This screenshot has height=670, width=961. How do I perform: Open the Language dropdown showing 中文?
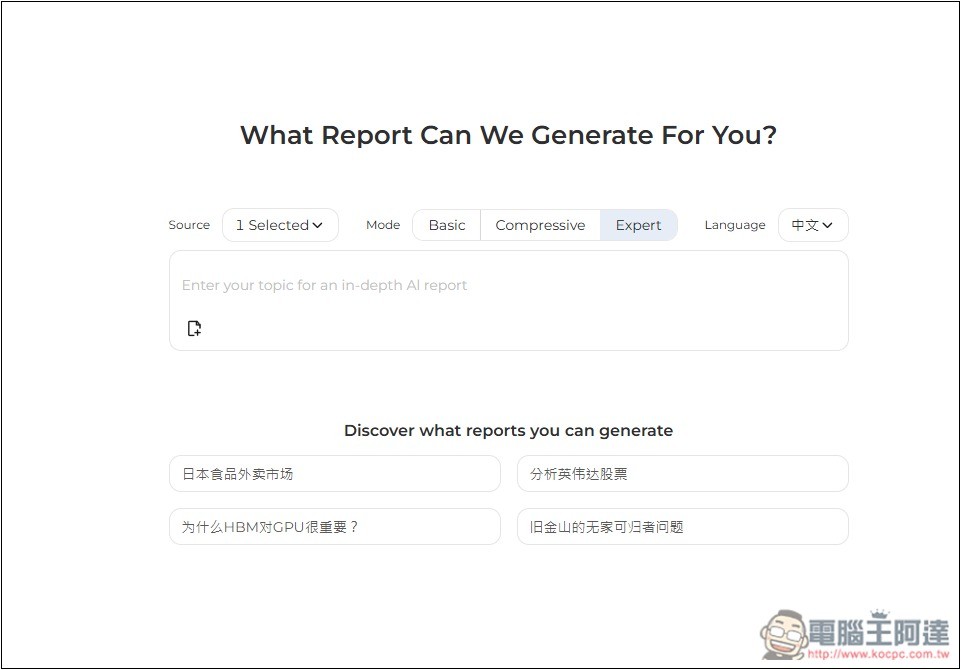812,225
